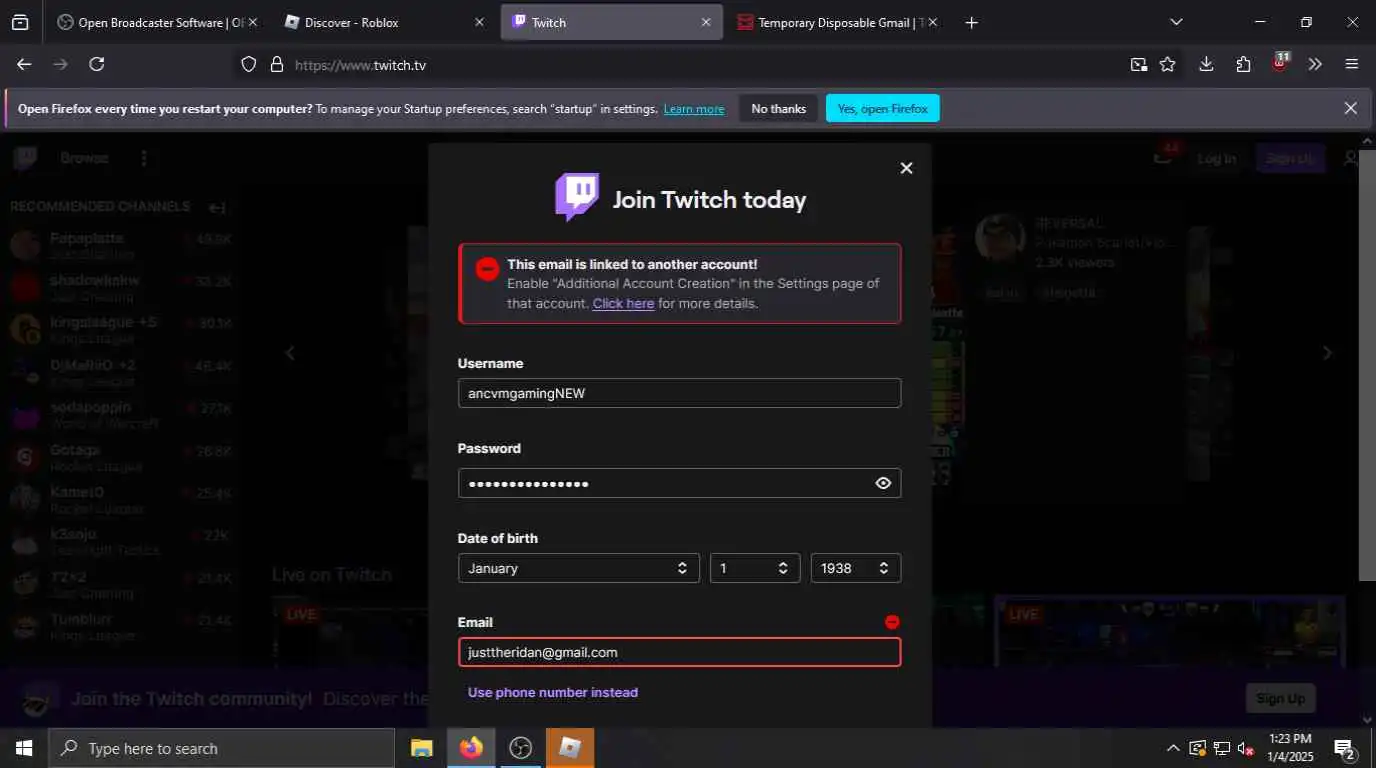
Task: Open OBS Studio from the taskbar
Action: coord(521,748)
